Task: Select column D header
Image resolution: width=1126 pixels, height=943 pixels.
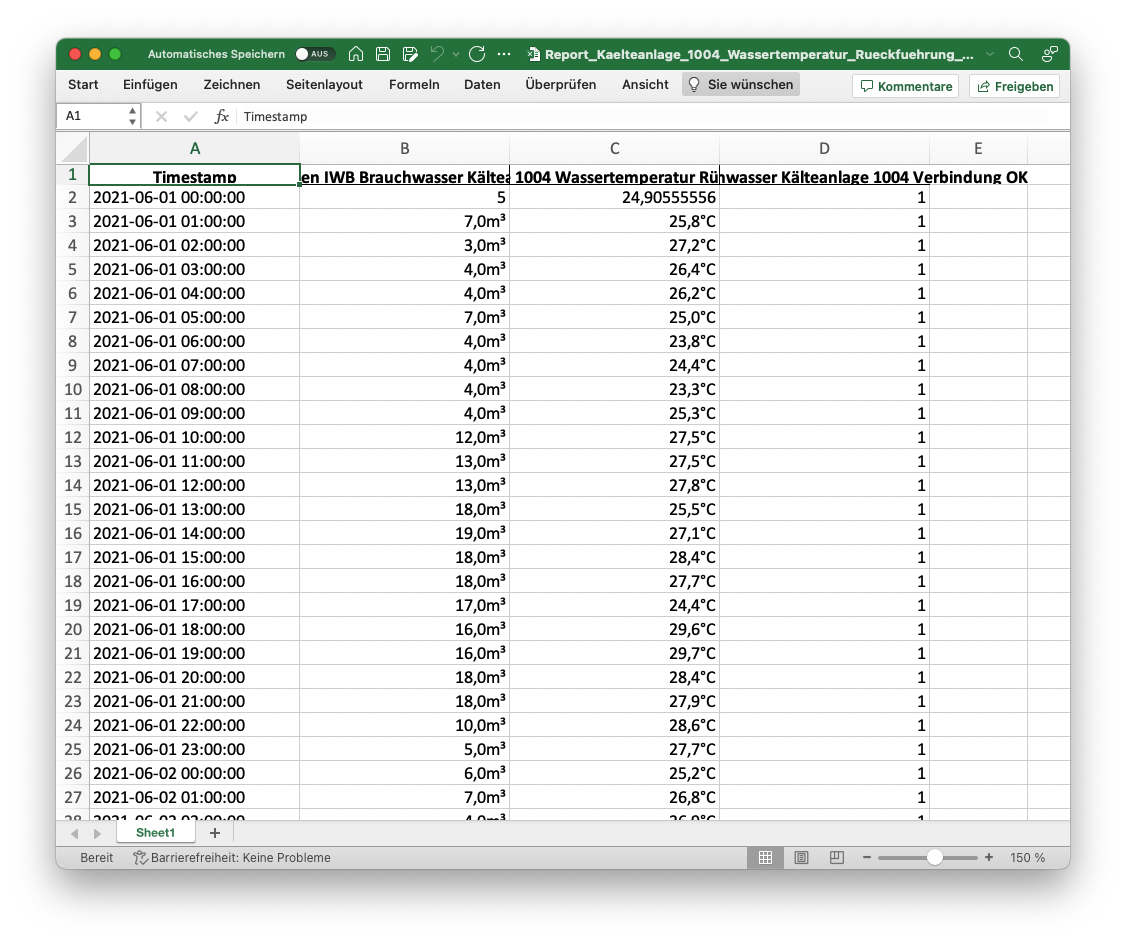Action: tap(824, 149)
